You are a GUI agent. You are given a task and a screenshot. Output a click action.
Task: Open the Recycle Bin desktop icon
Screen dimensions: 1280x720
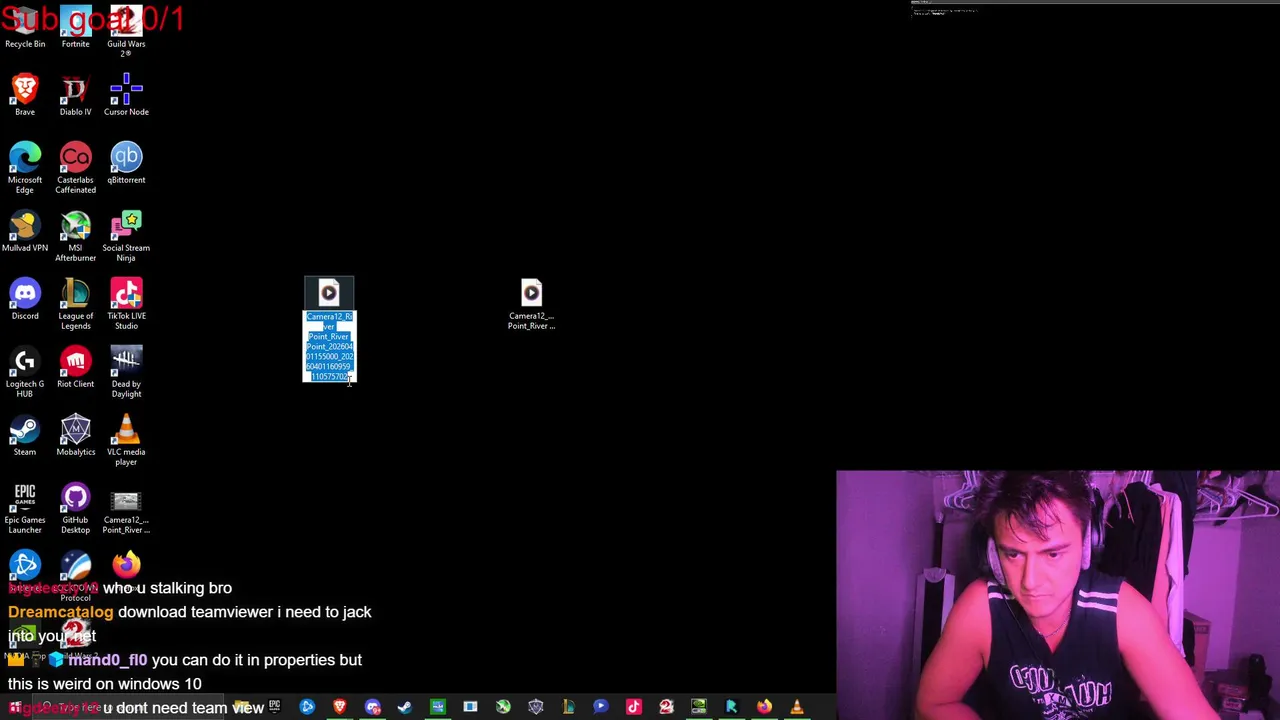25,27
